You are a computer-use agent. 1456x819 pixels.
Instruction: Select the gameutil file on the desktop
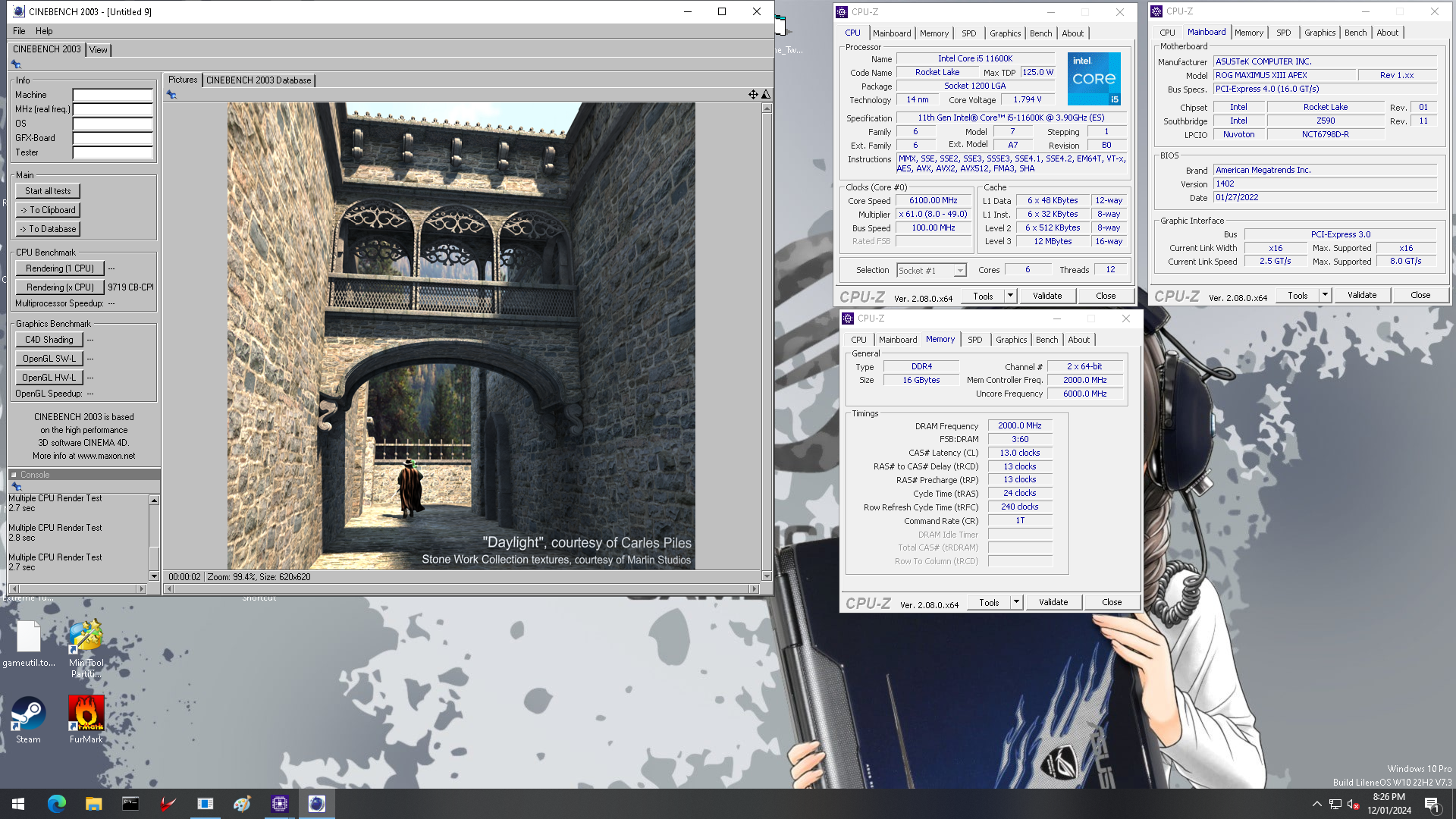tap(28, 645)
